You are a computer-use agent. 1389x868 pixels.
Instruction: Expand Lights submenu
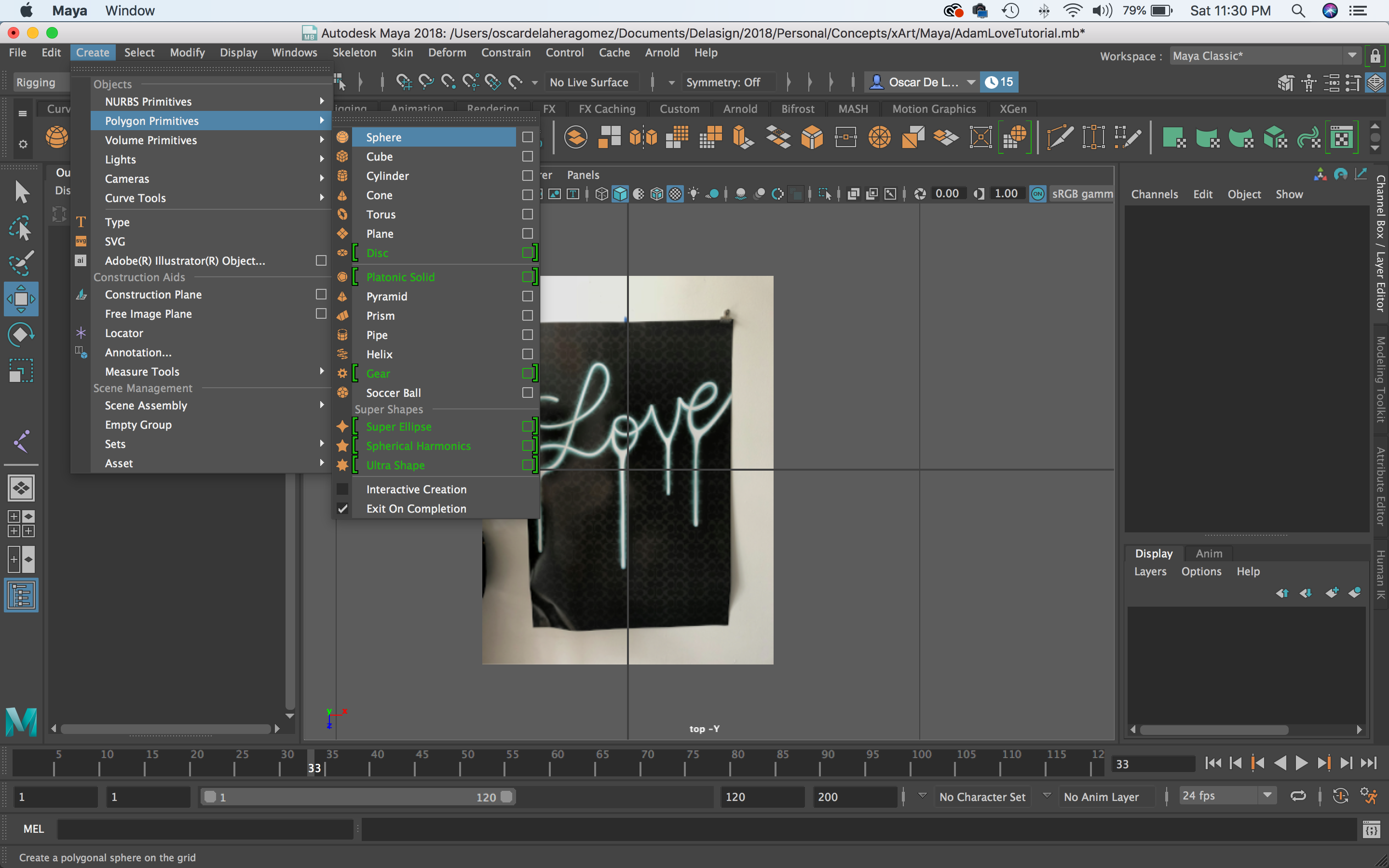(210, 160)
